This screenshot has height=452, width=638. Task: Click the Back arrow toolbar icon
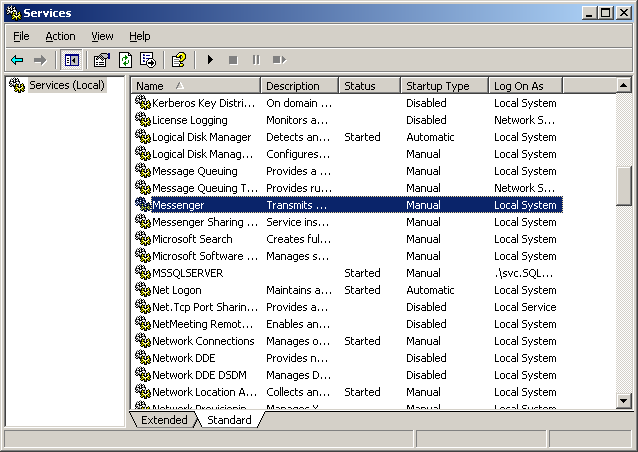pyautogui.click(x=17, y=60)
